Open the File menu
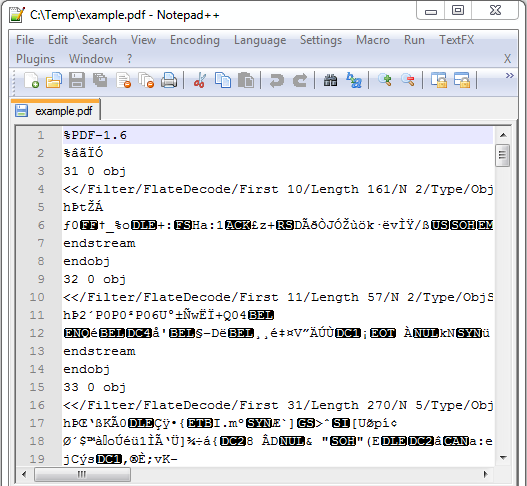The width and height of the screenshot is (527, 486). pos(25,40)
